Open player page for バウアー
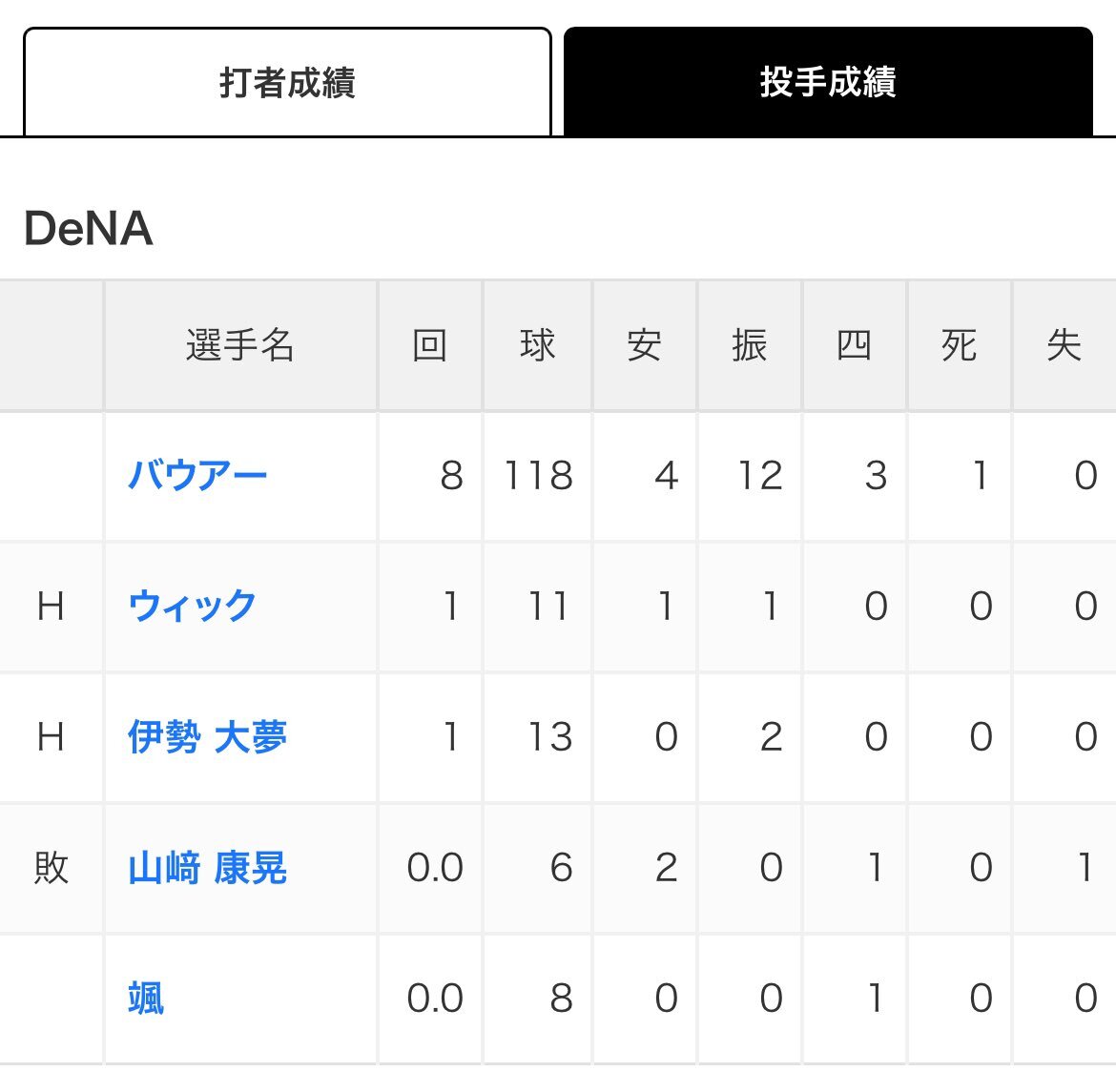The height and width of the screenshot is (1092, 1116). pyautogui.click(x=197, y=475)
